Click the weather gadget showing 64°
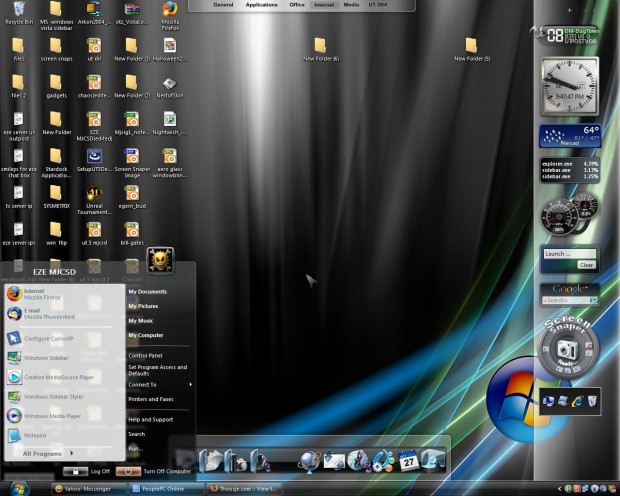 click(x=570, y=136)
